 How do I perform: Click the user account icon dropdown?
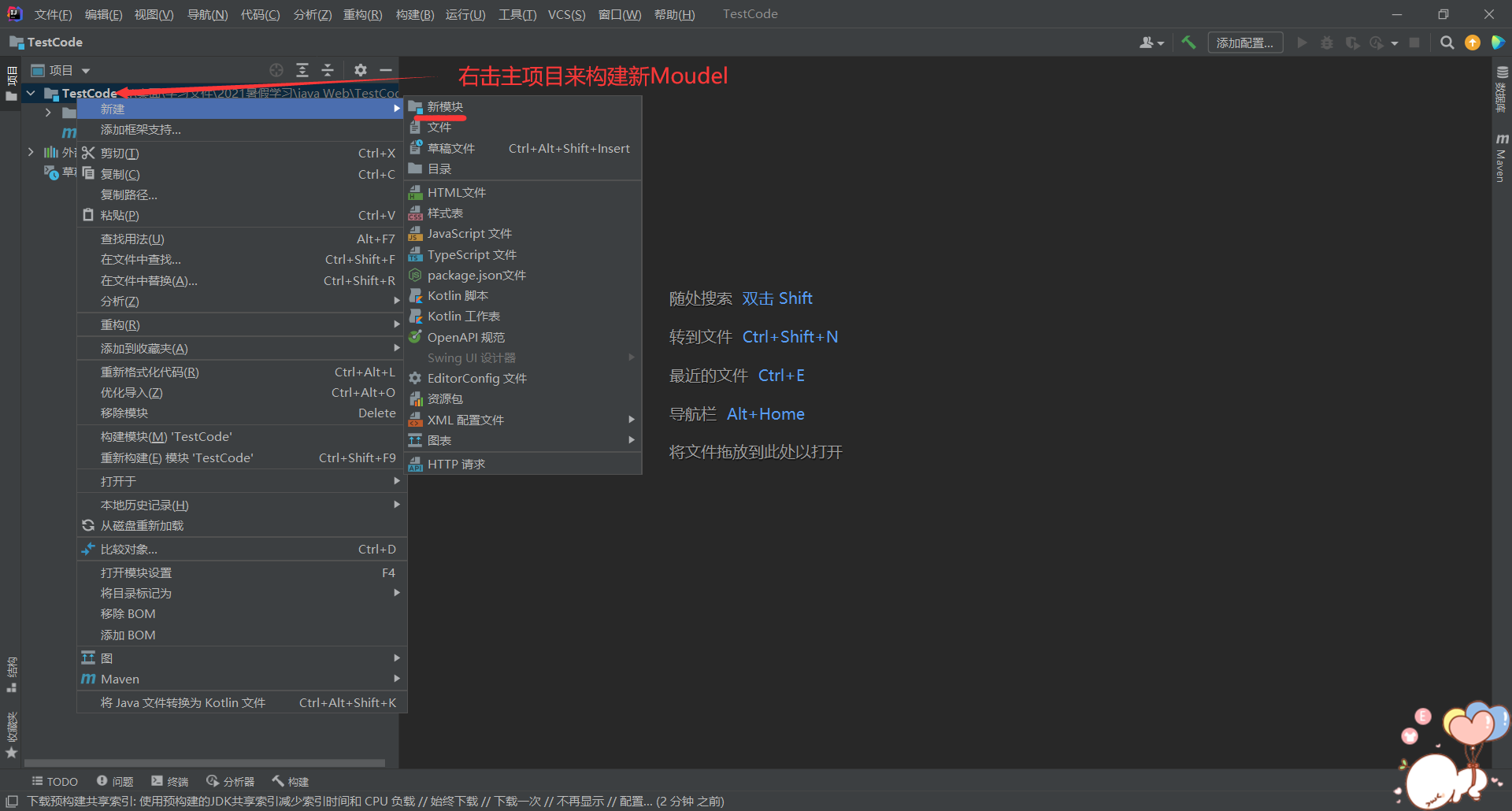pyautogui.click(x=1151, y=43)
